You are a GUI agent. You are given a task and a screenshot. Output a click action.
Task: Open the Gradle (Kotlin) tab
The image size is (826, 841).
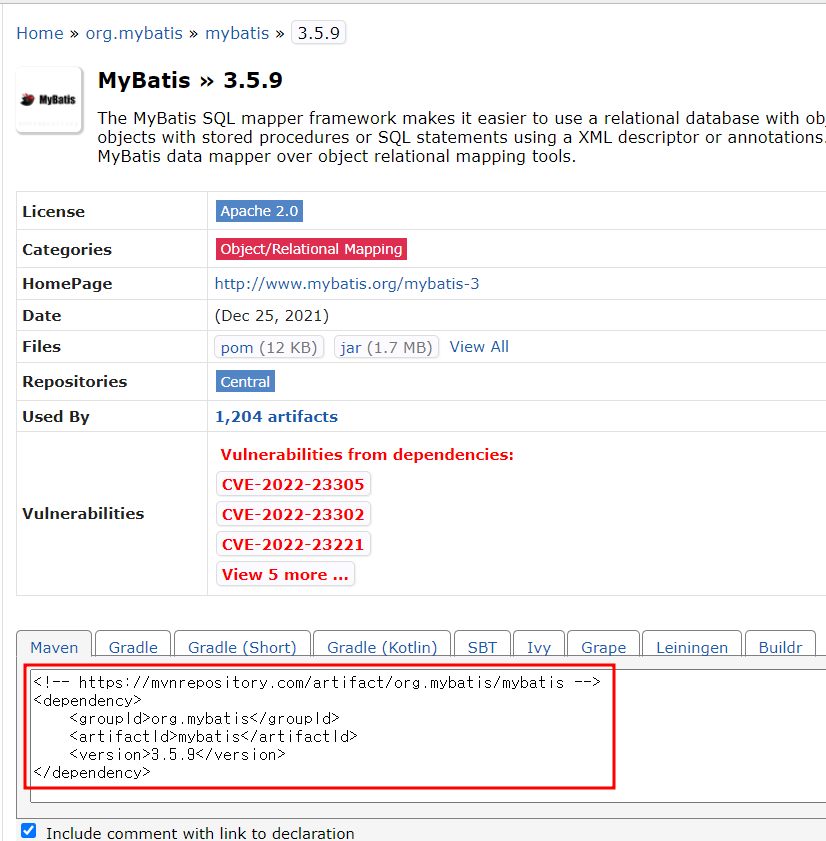pos(380,646)
